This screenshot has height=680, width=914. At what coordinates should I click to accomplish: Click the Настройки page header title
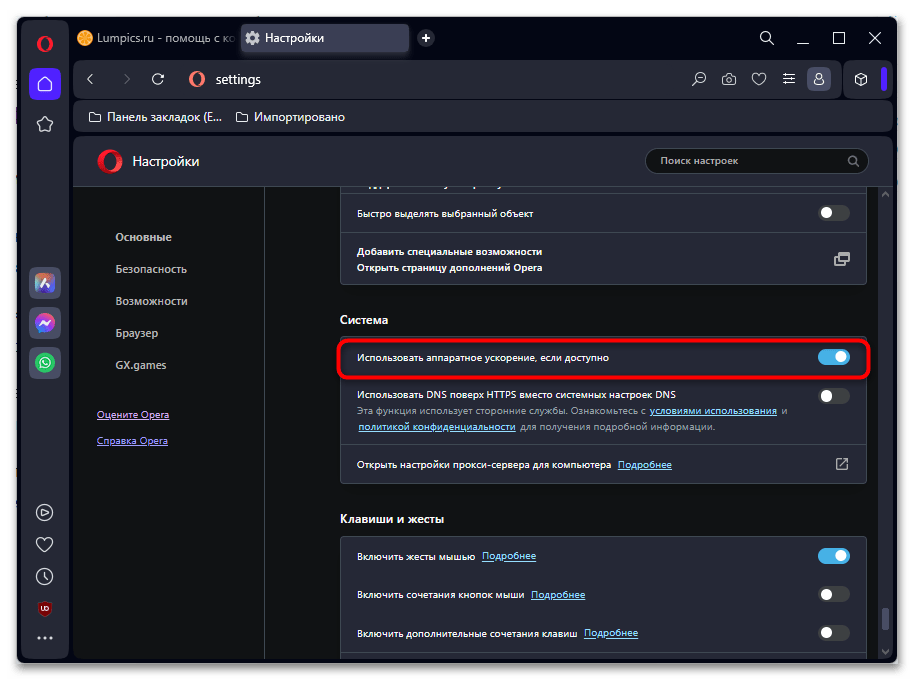tap(166, 161)
